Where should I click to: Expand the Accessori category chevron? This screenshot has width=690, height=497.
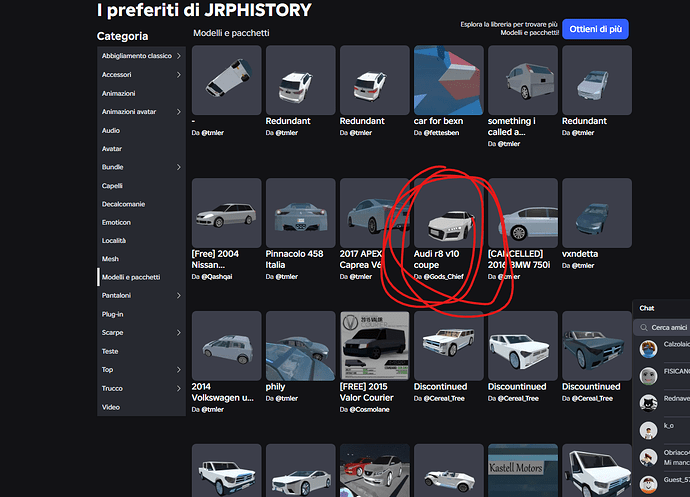[x=179, y=75]
